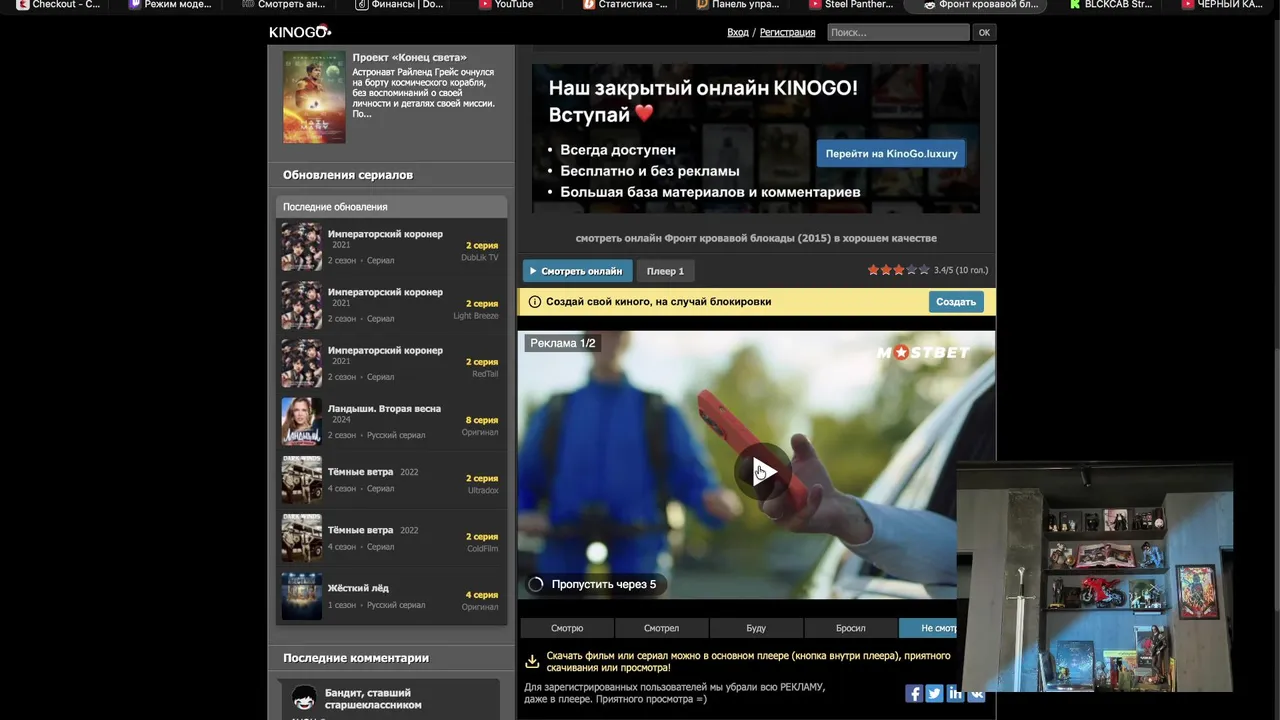The height and width of the screenshot is (720, 1280).
Task: Open the YouTube browser tab
Action: click(x=506, y=5)
